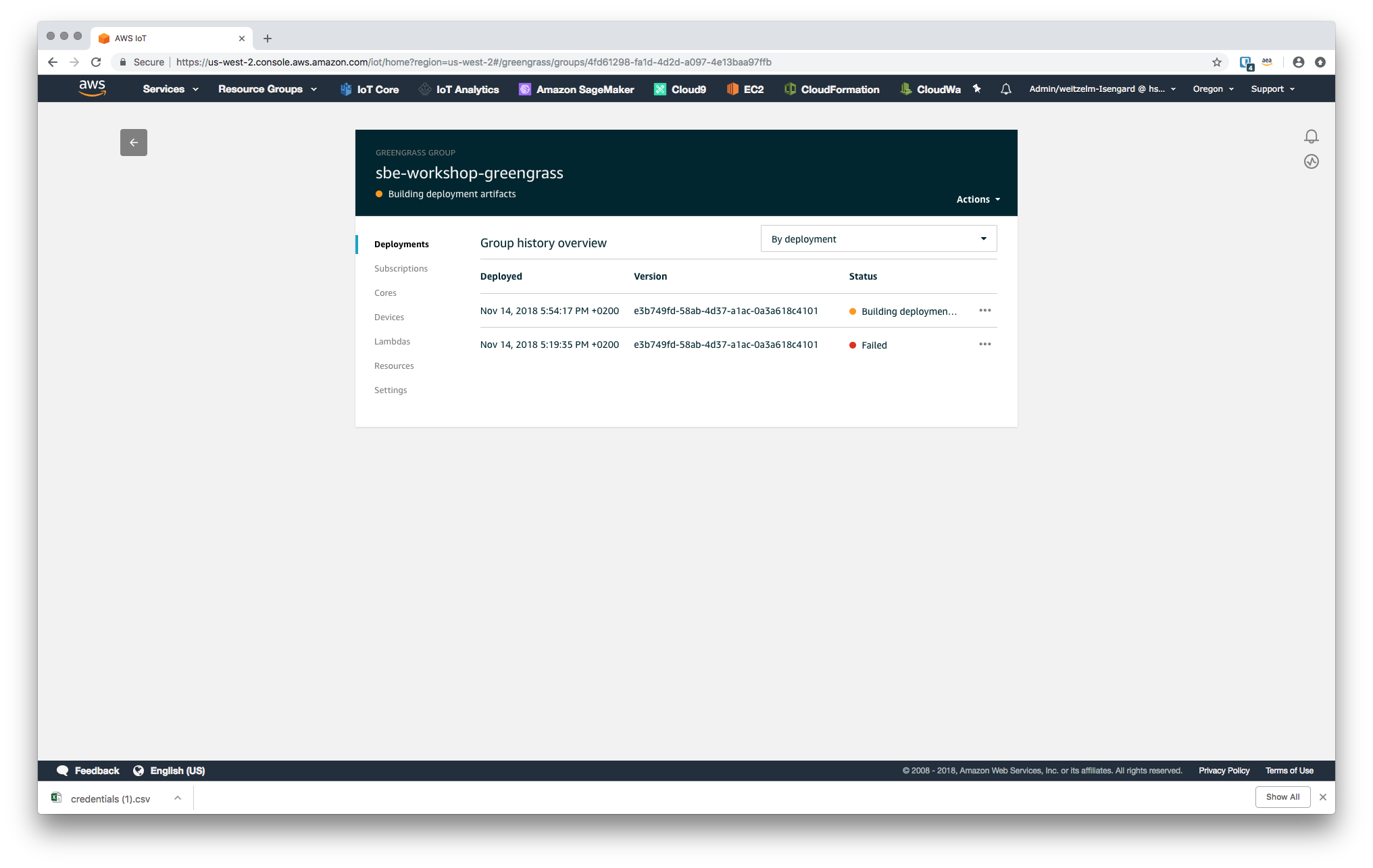Open row options for Failed deployment row
This screenshot has height=868, width=1373.
(x=985, y=344)
